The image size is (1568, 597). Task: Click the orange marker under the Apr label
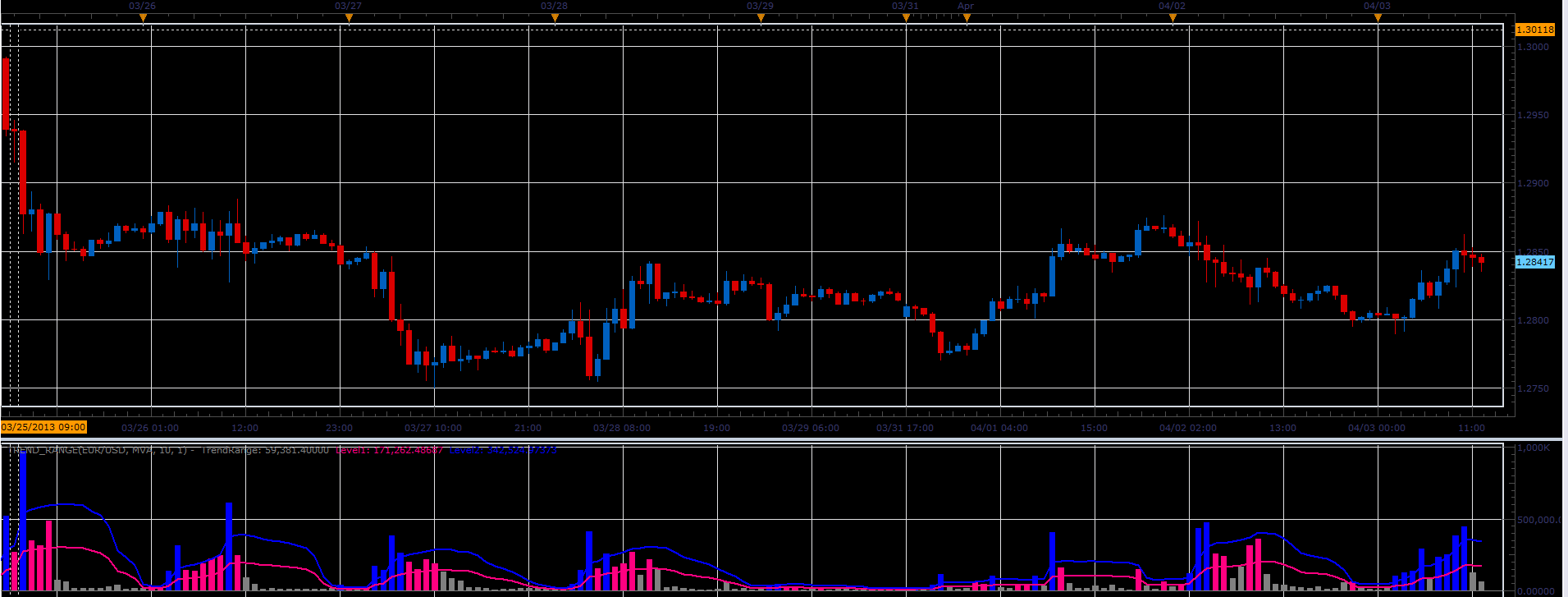[x=967, y=18]
